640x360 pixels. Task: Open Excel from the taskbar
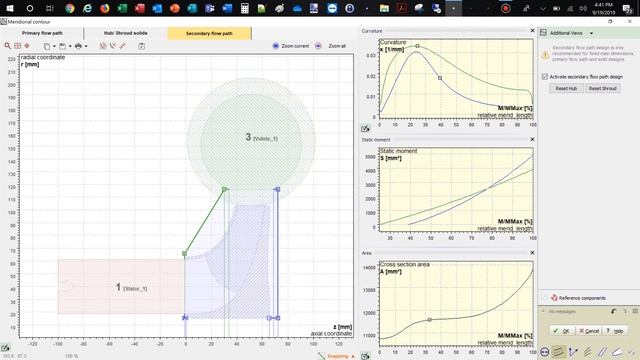pos(122,8)
